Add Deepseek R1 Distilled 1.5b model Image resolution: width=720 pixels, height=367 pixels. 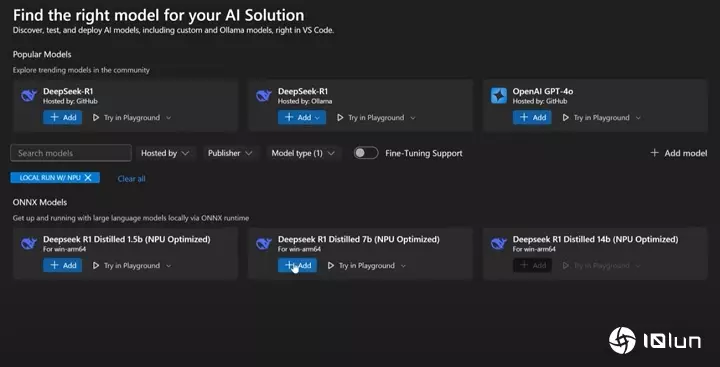63,265
